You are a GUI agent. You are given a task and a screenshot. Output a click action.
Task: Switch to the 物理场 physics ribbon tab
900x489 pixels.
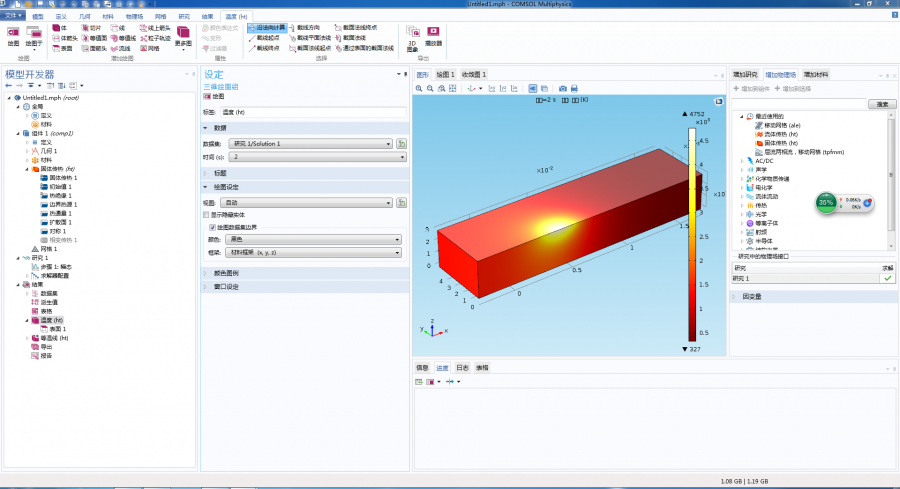(x=135, y=17)
